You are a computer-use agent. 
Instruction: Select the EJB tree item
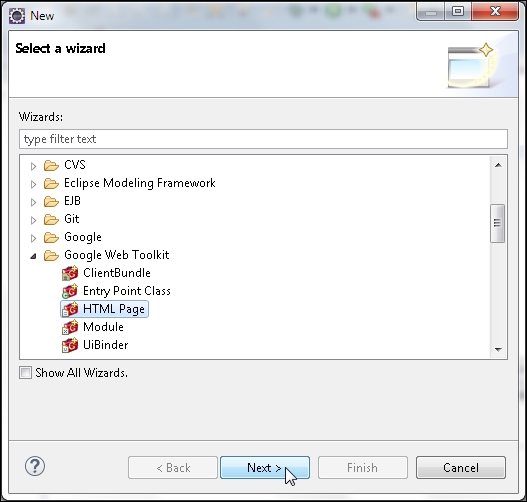pyautogui.click(x=73, y=201)
